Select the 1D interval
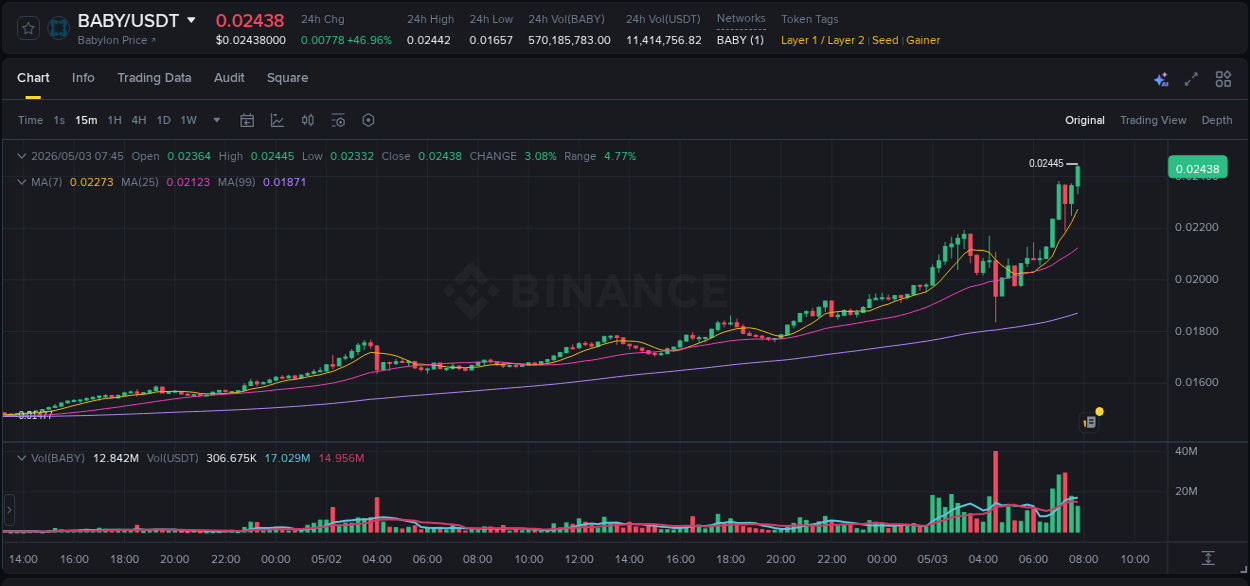1250x586 pixels. 163,120
